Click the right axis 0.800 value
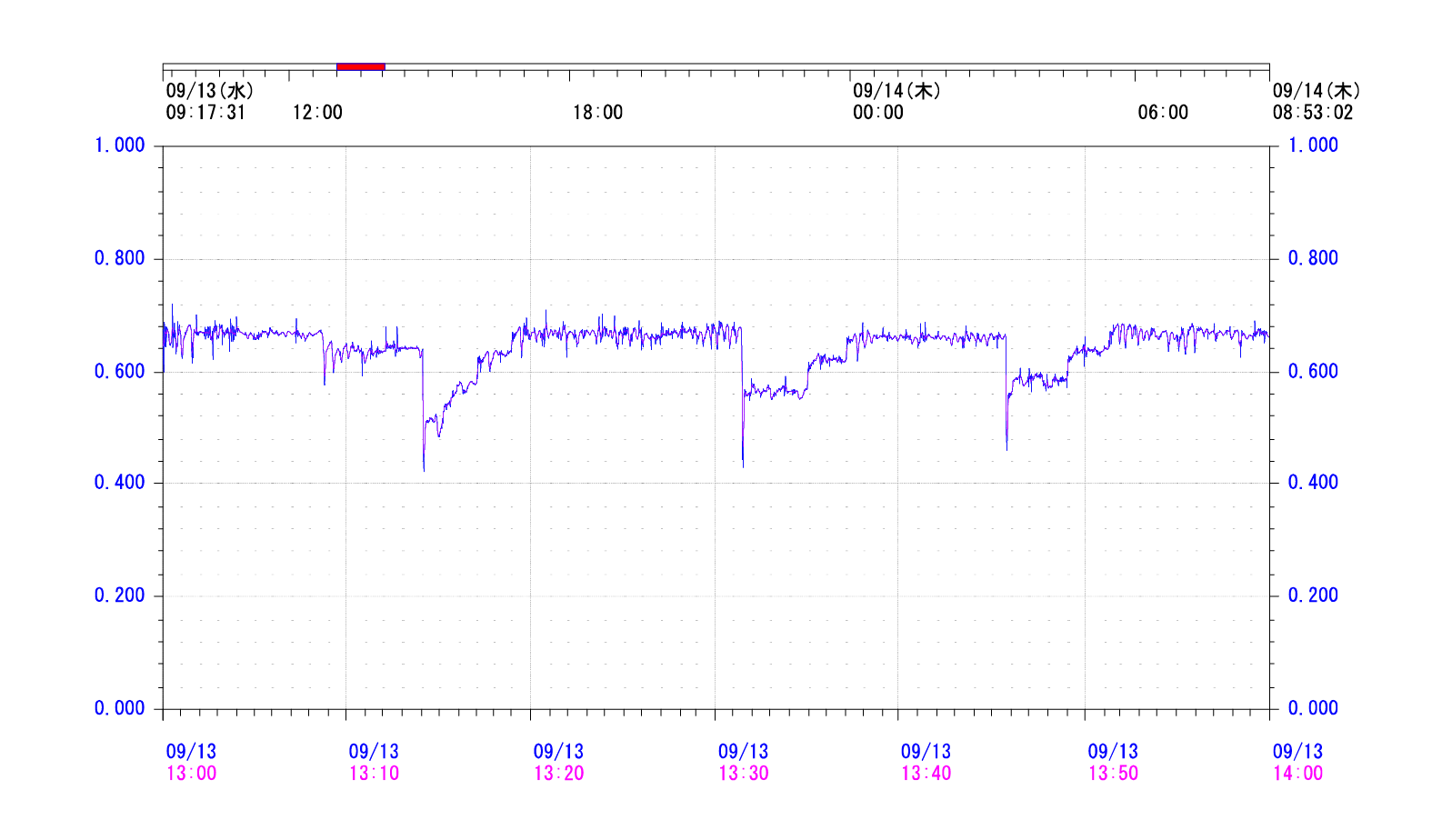The height and width of the screenshot is (840, 1452). tap(1313, 258)
